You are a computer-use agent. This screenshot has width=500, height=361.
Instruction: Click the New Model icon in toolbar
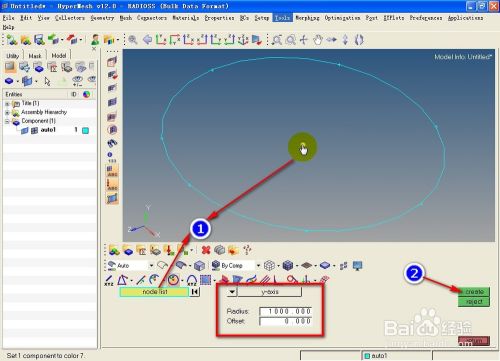coord(12,40)
